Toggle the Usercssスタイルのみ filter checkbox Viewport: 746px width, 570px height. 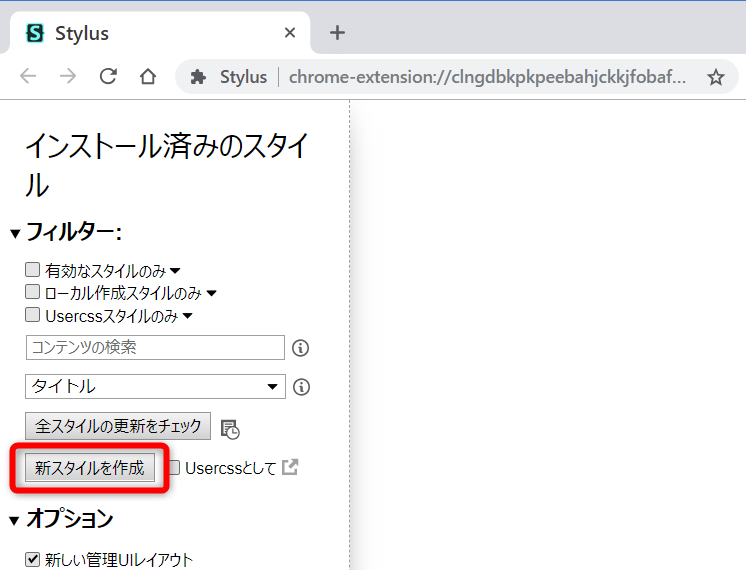pyautogui.click(x=33, y=316)
